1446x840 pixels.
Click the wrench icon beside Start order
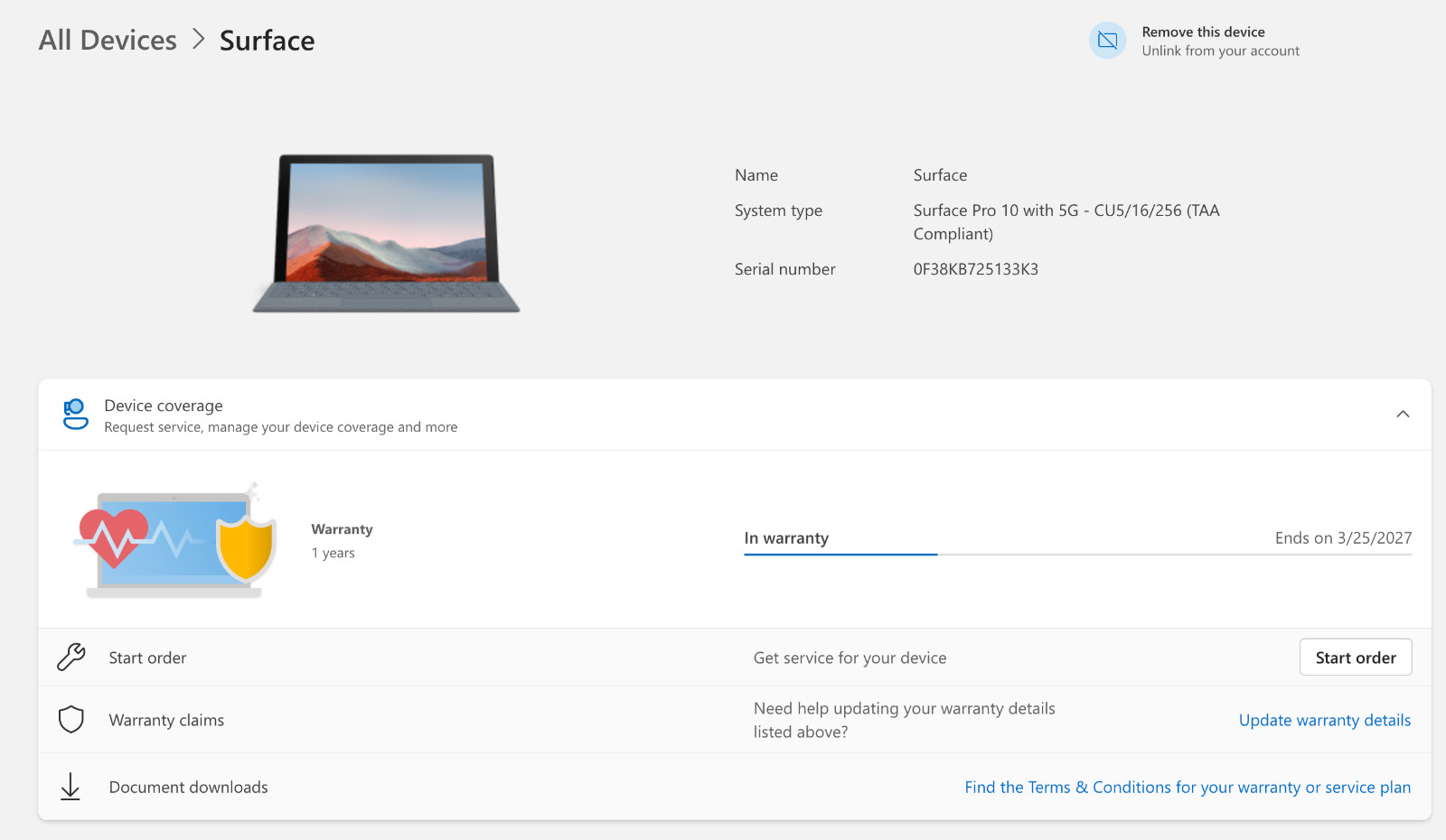tap(71, 657)
